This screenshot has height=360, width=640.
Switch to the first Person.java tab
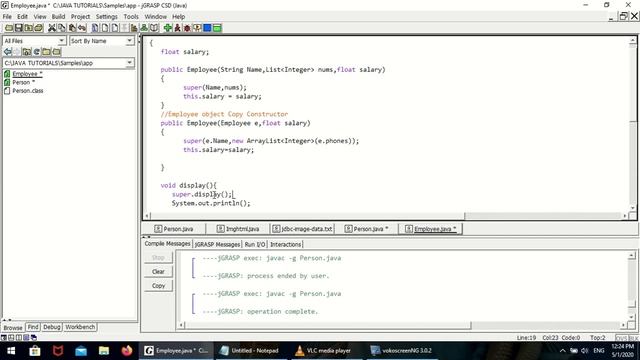pyautogui.click(x=174, y=229)
